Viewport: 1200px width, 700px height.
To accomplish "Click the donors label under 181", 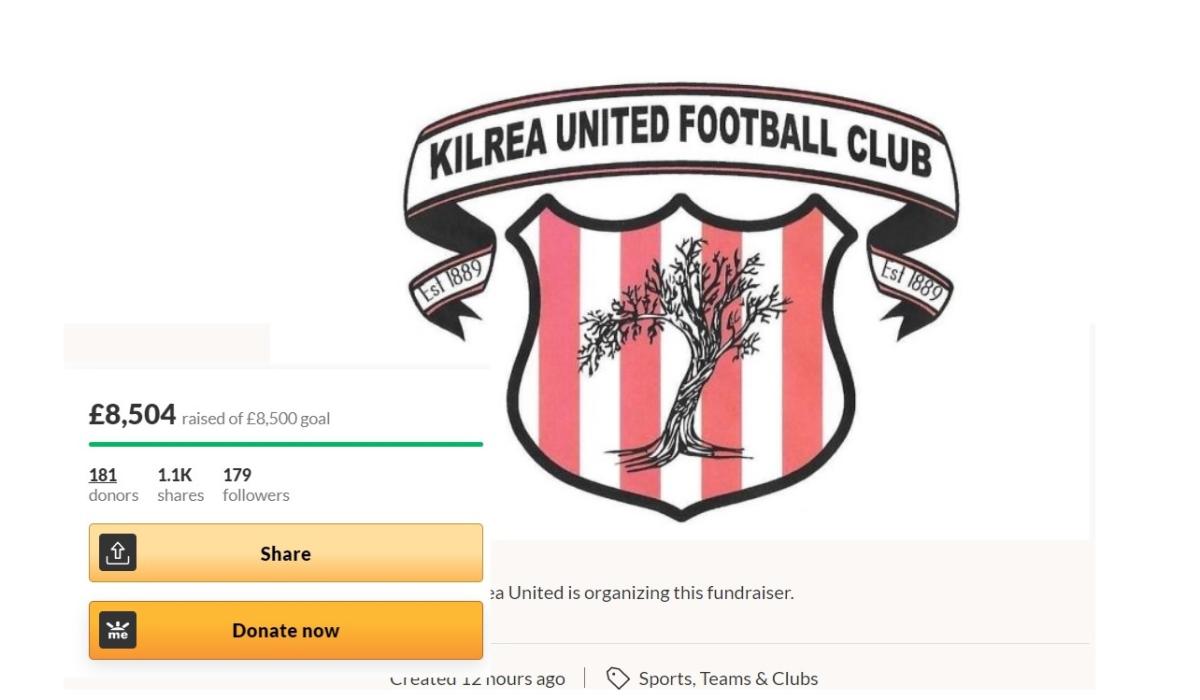I will pos(114,495).
